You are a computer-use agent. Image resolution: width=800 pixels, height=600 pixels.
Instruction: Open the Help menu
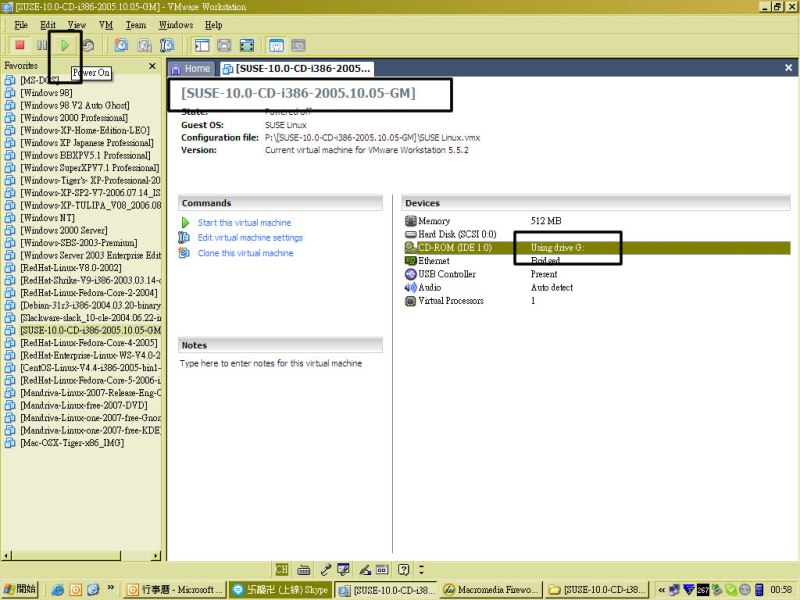[x=213, y=24]
